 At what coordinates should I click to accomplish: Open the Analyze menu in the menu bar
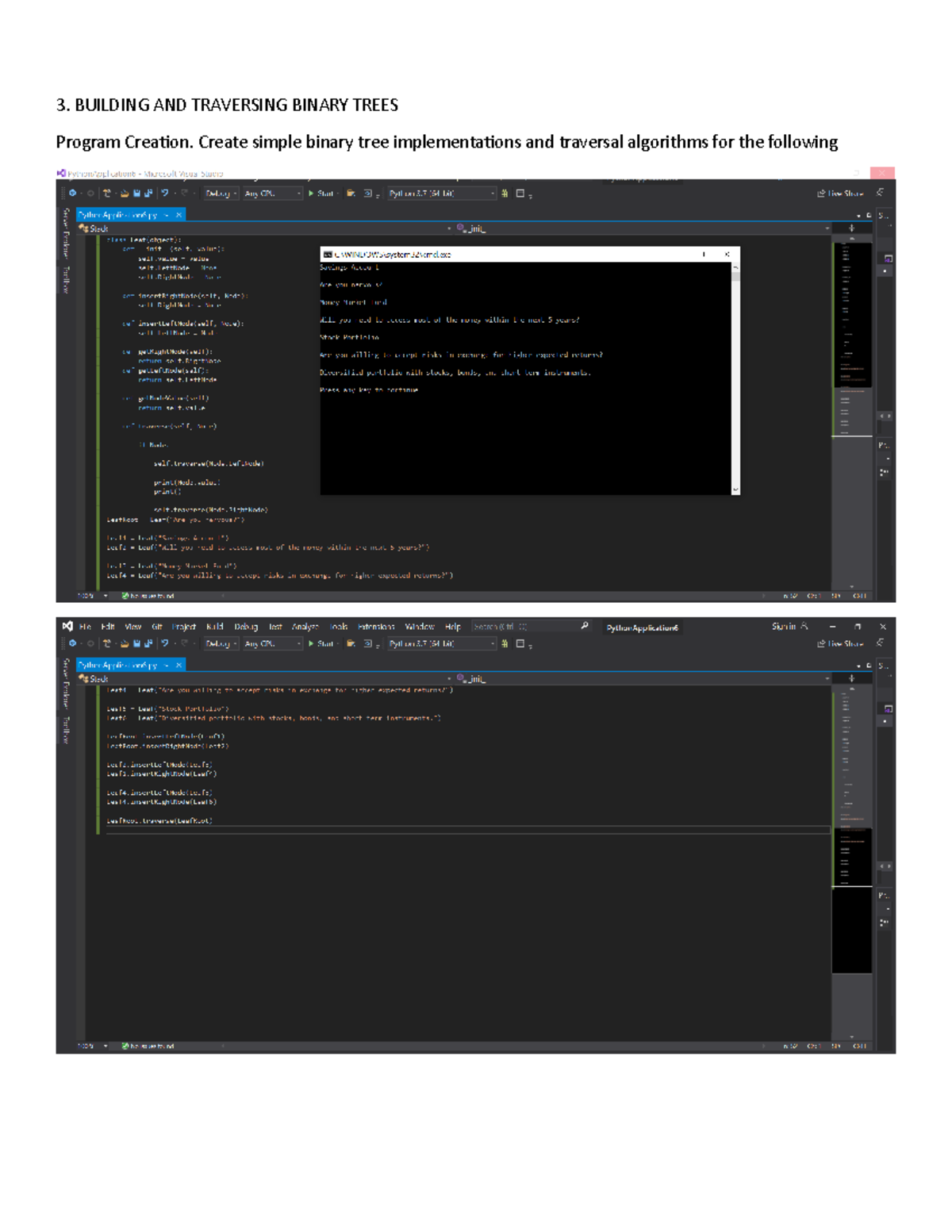coord(305,627)
